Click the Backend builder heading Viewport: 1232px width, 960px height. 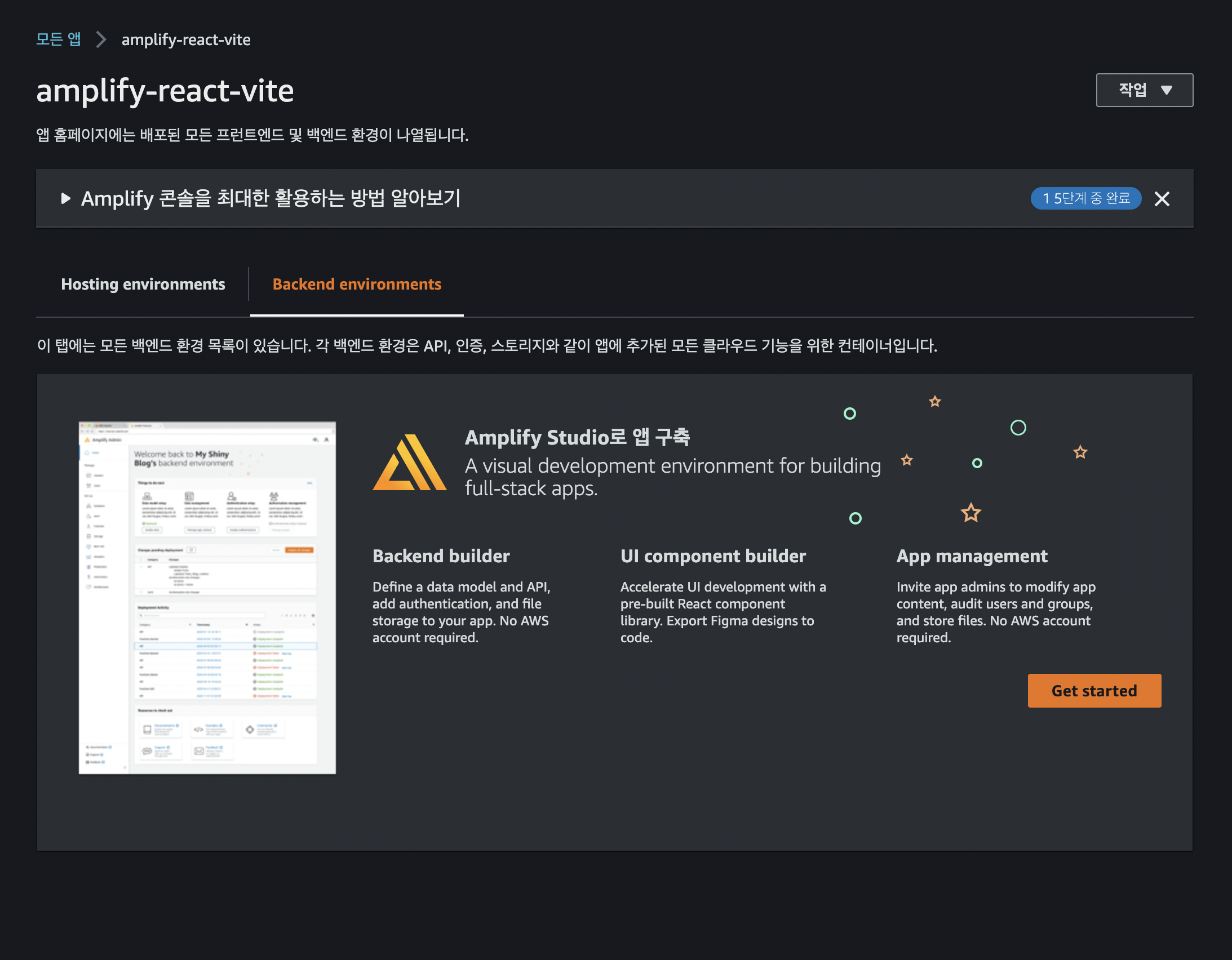coord(441,555)
